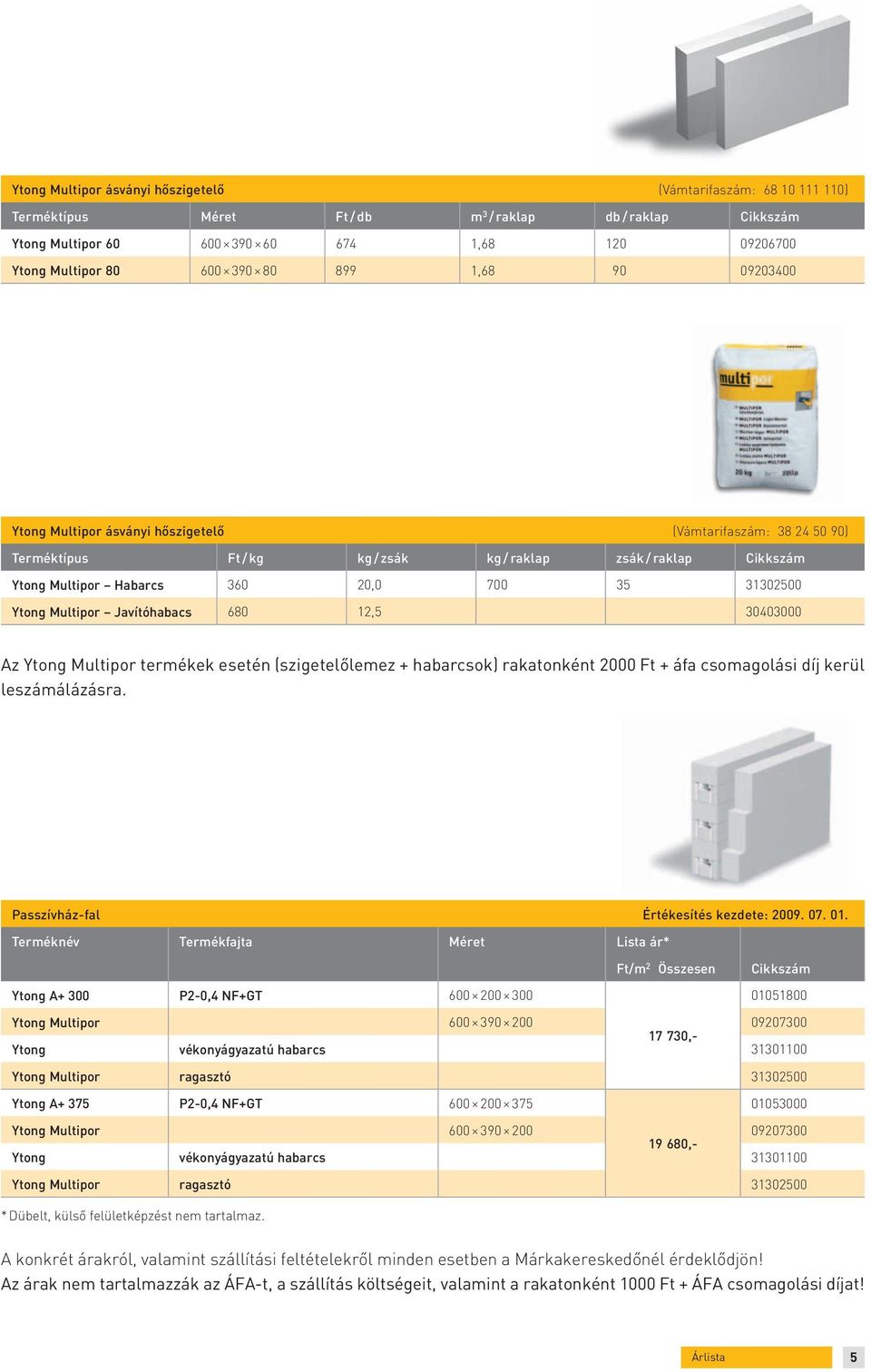Select the text "(Vámtarifaszám: 38 24 50 90)"
The height and width of the screenshot is (1372, 871).
[760, 531]
